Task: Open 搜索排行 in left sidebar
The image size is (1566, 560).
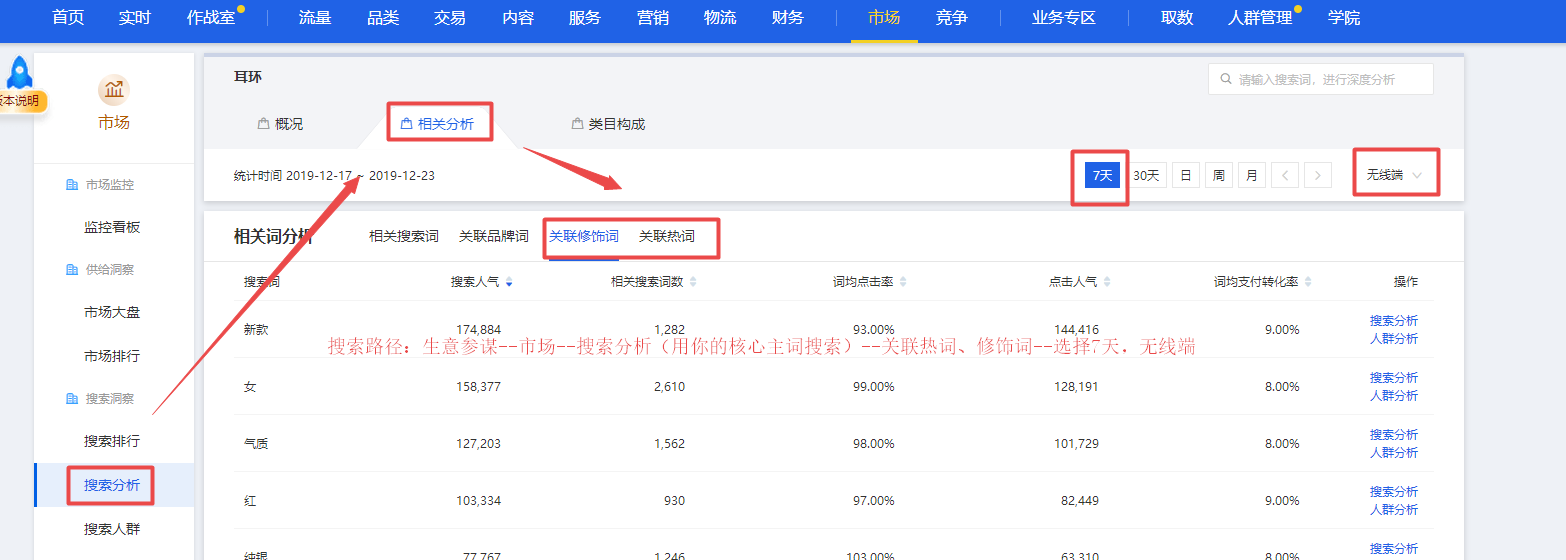Action: click(112, 441)
